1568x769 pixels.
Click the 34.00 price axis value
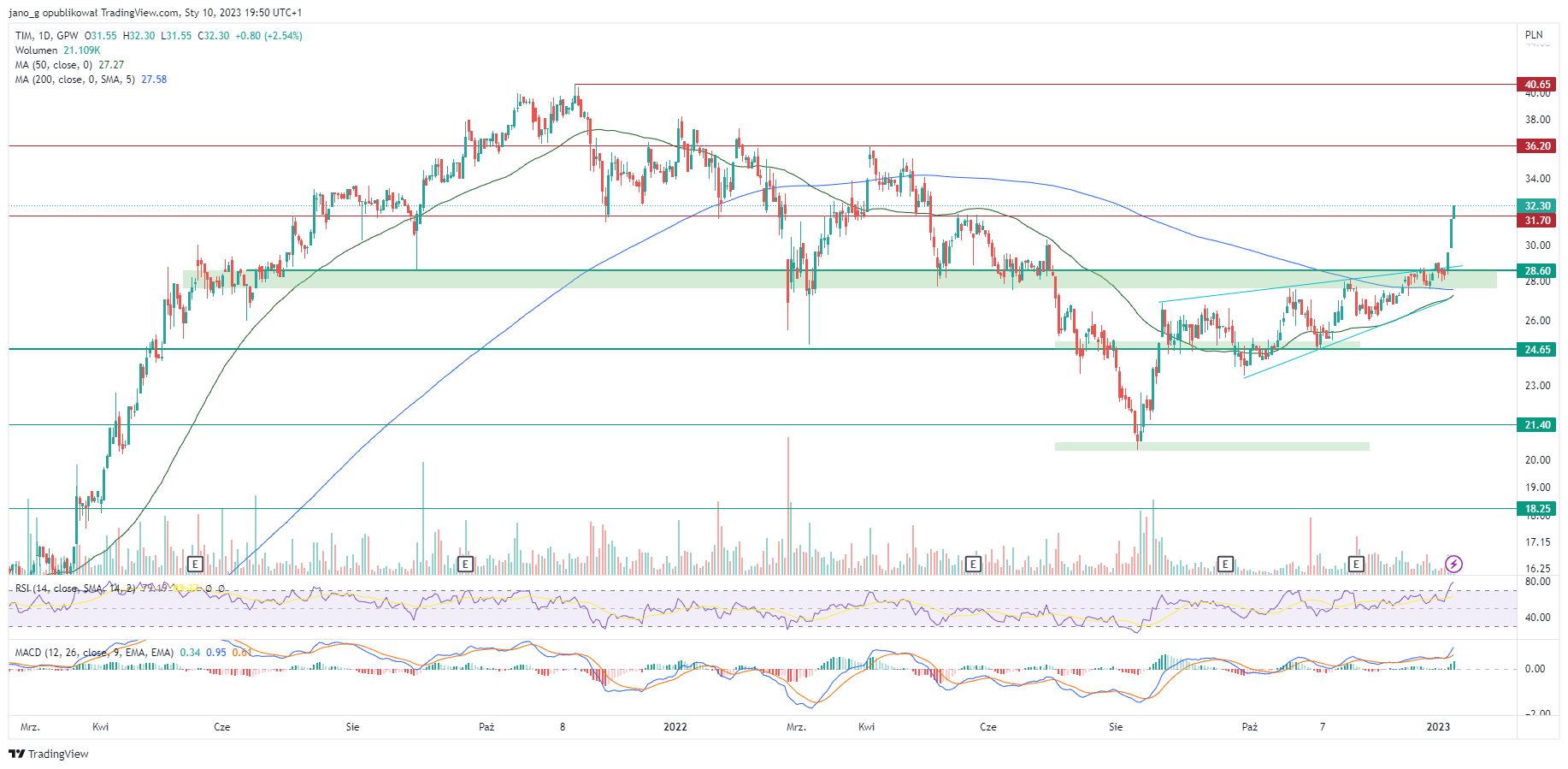[x=1537, y=179]
